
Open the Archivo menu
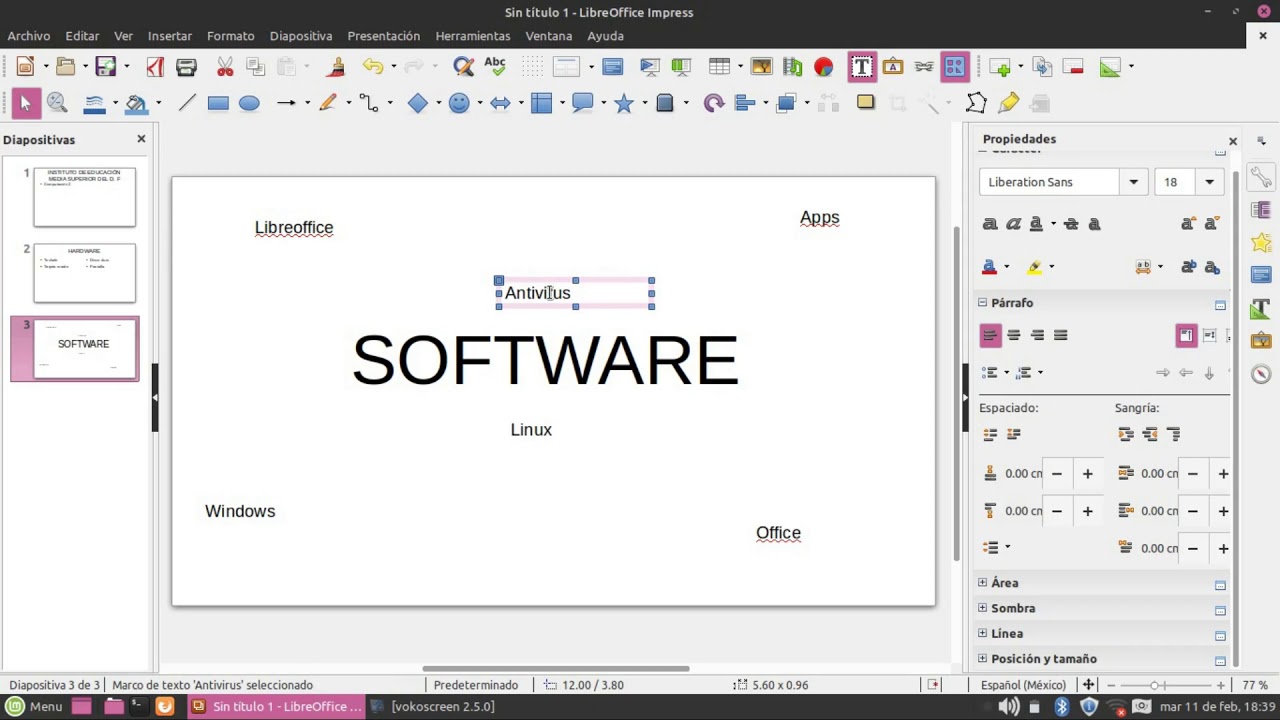29,35
